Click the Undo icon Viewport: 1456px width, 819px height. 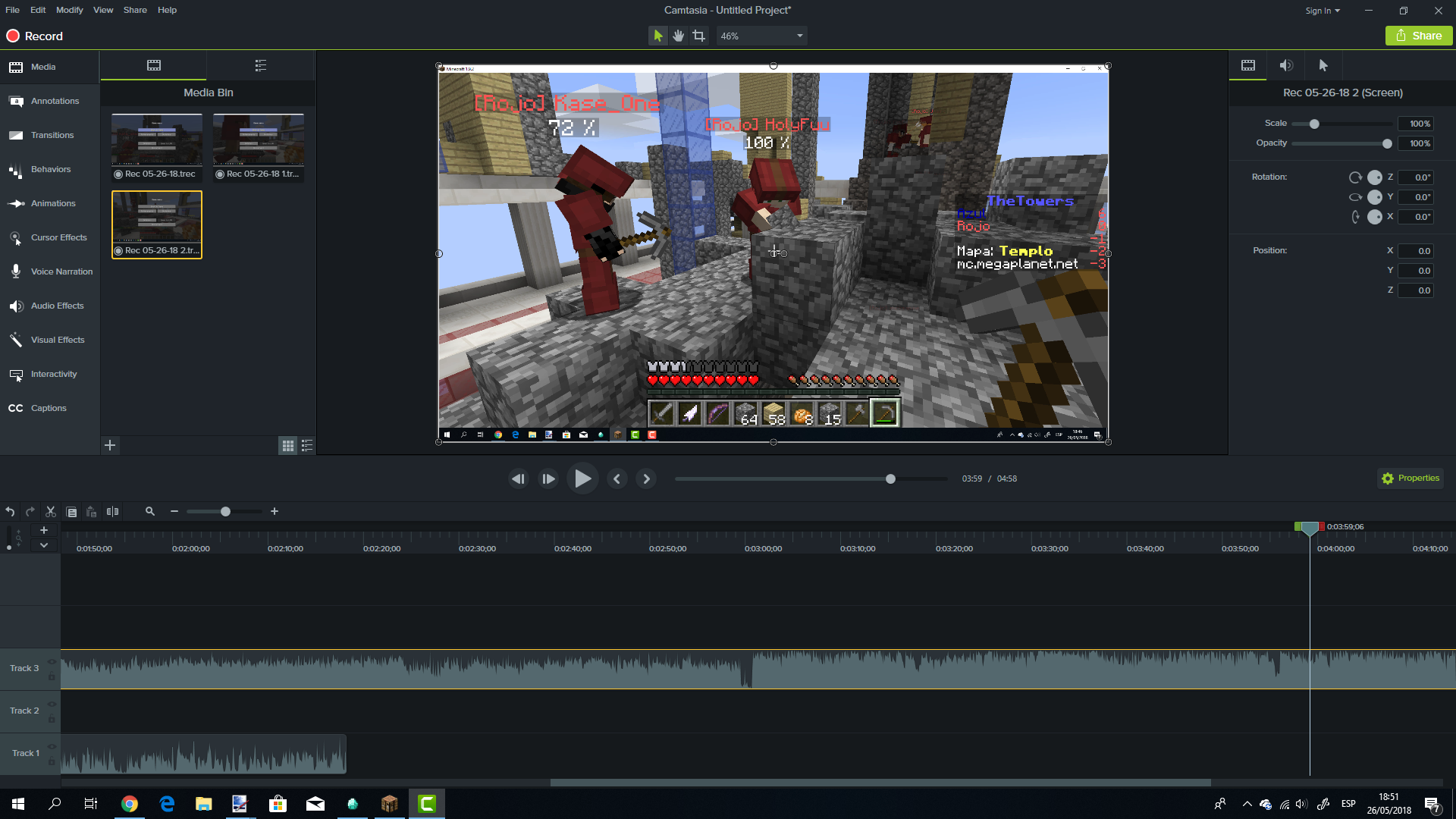pyautogui.click(x=10, y=512)
